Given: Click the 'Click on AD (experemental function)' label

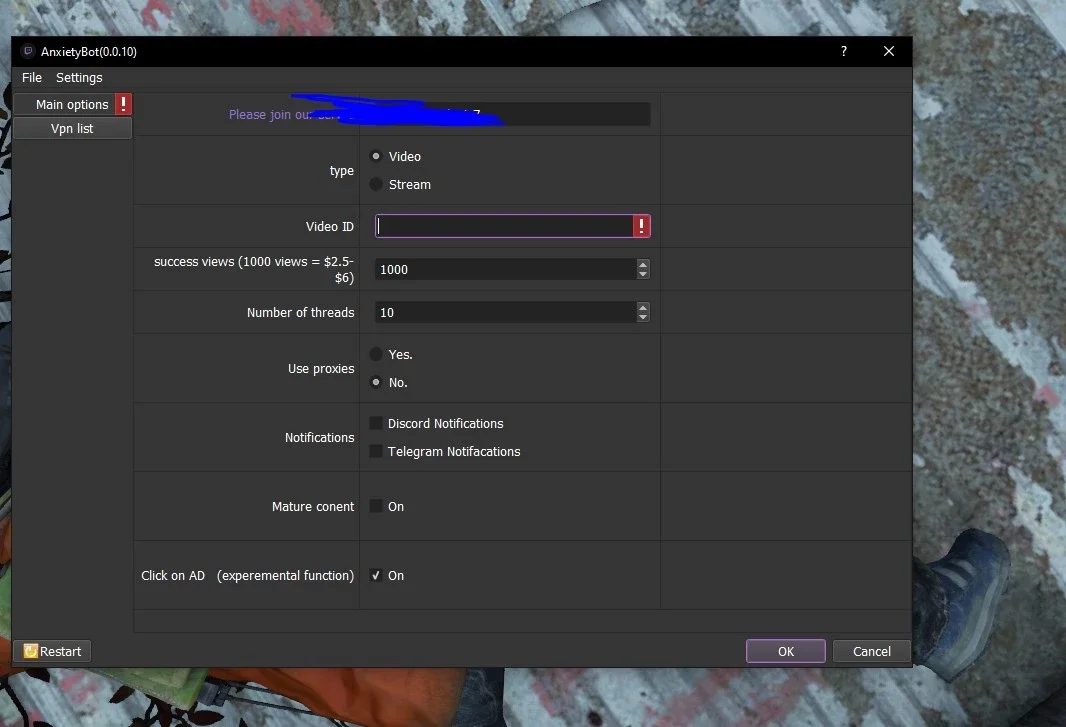Looking at the screenshot, I should (x=247, y=575).
